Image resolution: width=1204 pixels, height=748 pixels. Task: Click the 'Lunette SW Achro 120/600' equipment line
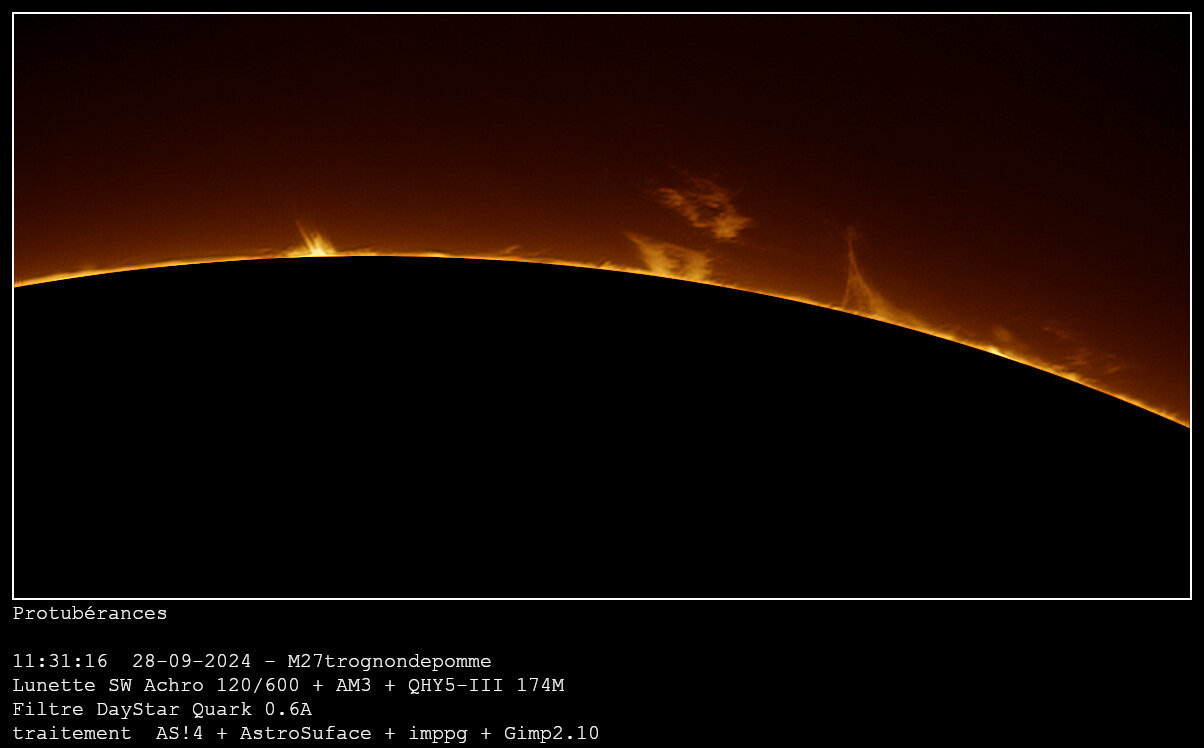(289, 685)
